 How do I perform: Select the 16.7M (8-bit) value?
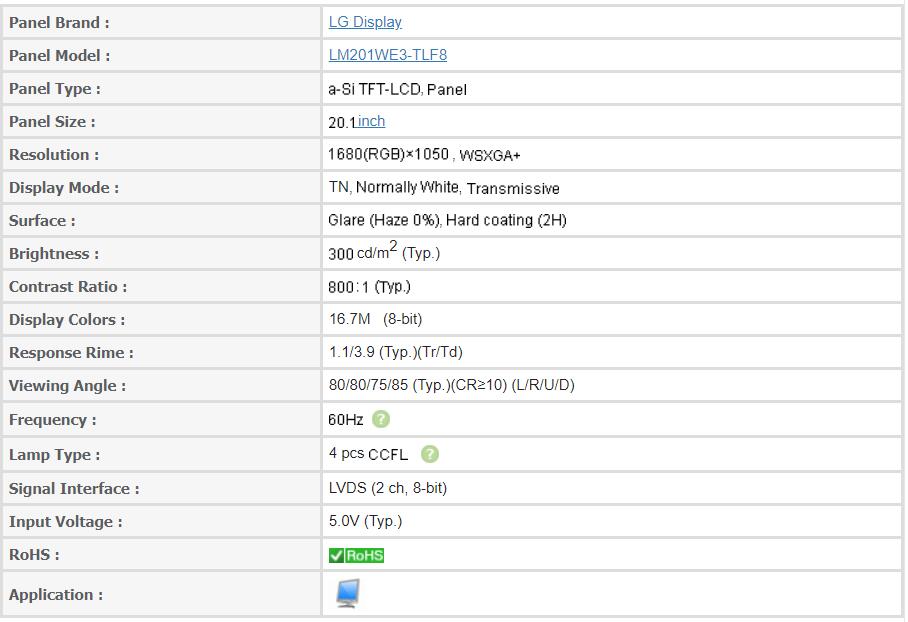point(375,319)
